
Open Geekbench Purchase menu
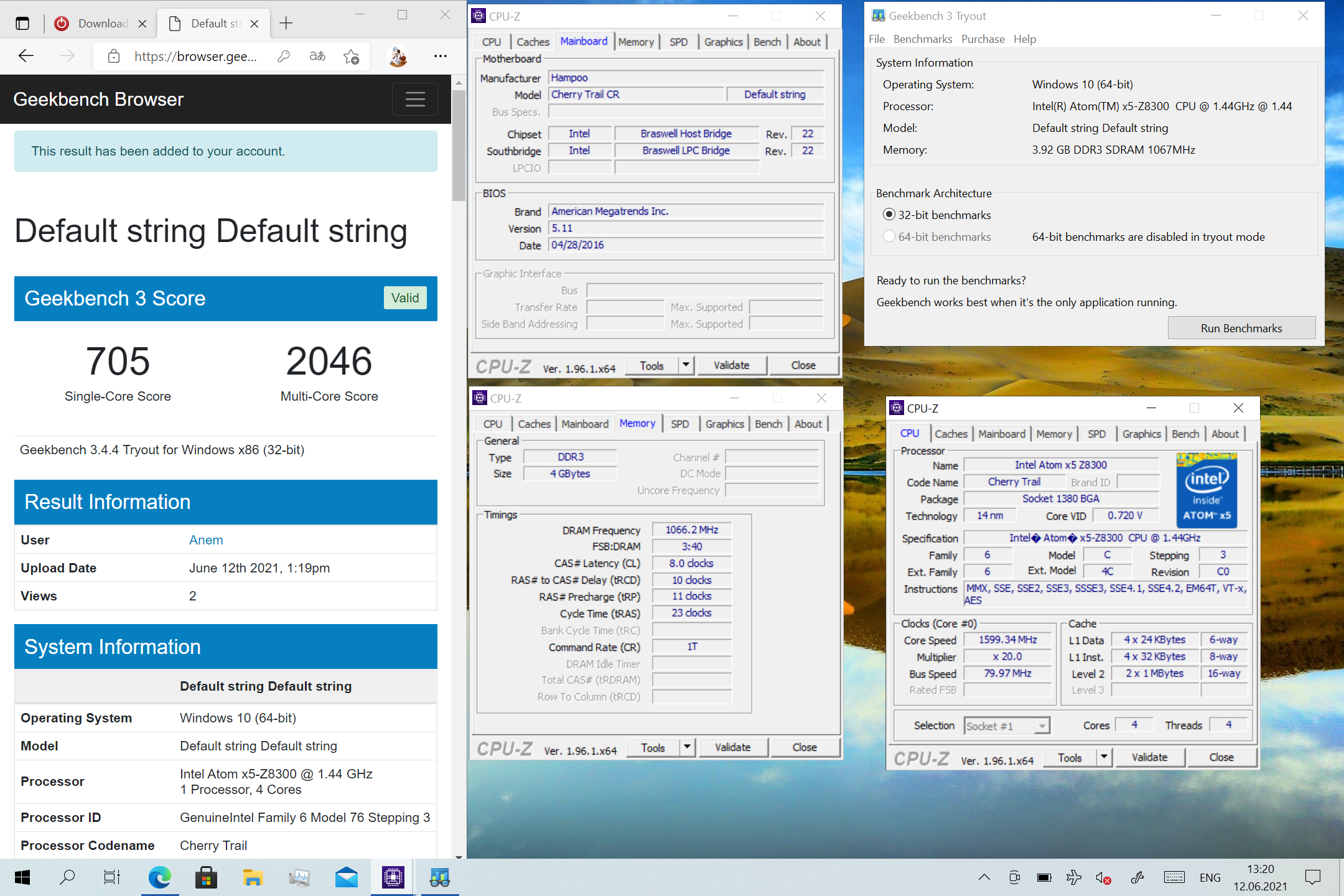tap(982, 39)
